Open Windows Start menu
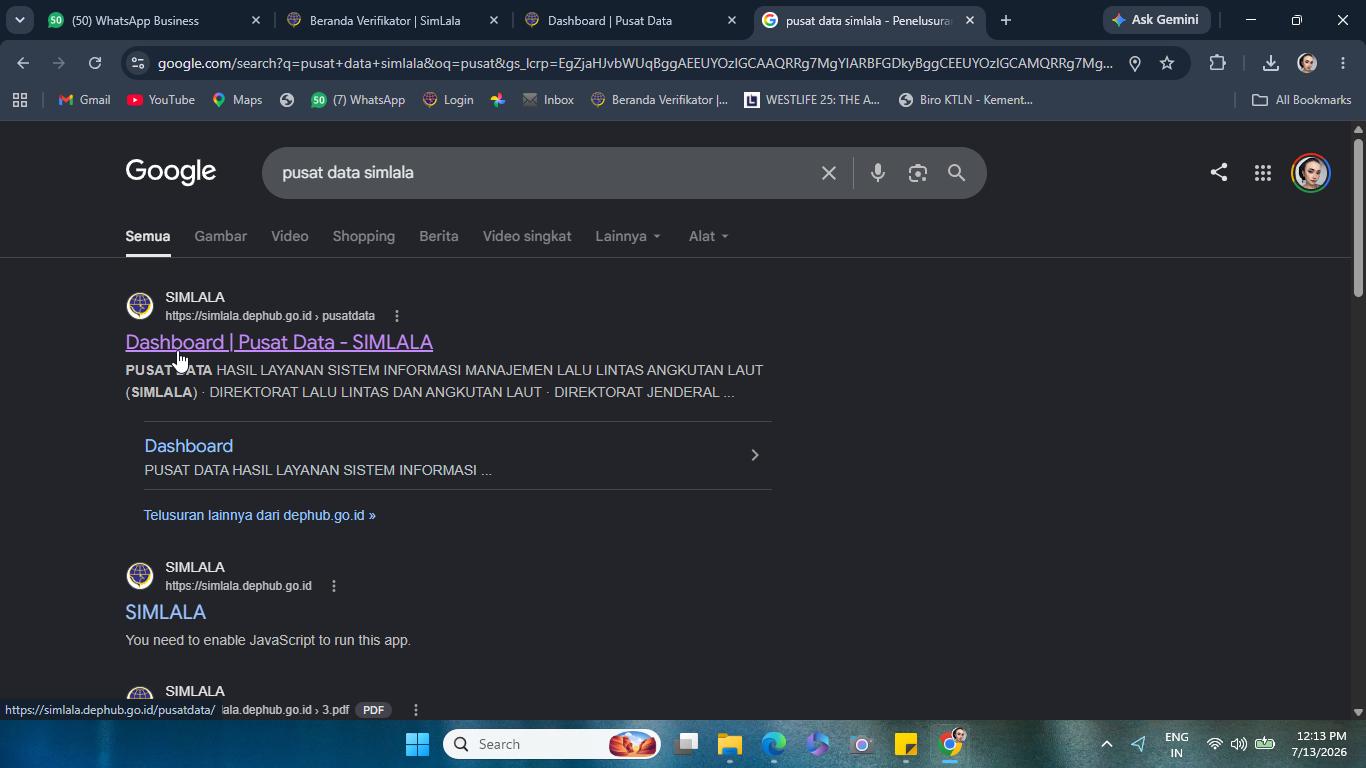The width and height of the screenshot is (1366, 768). pyautogui.click(x=418, y=744)
